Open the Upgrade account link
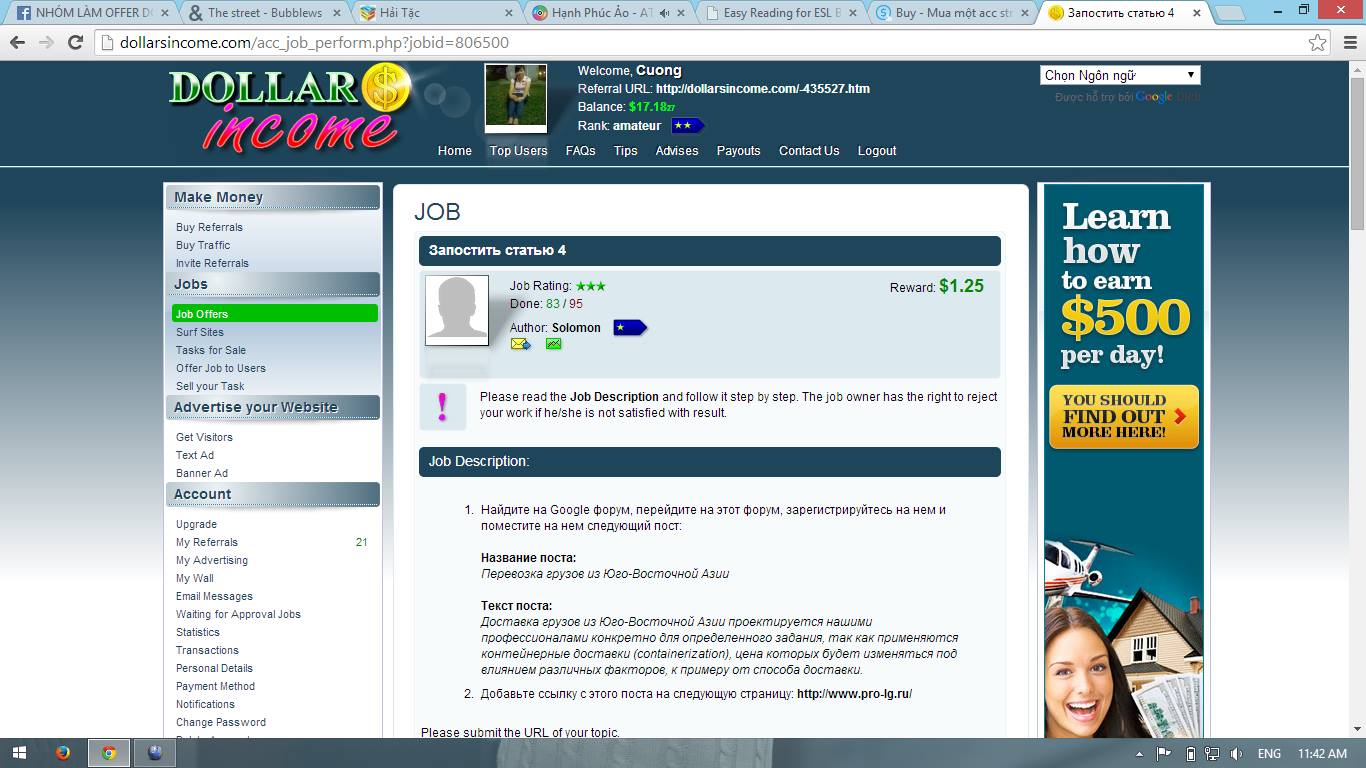This screenshot has height=768, width=1366. [196, 524]
